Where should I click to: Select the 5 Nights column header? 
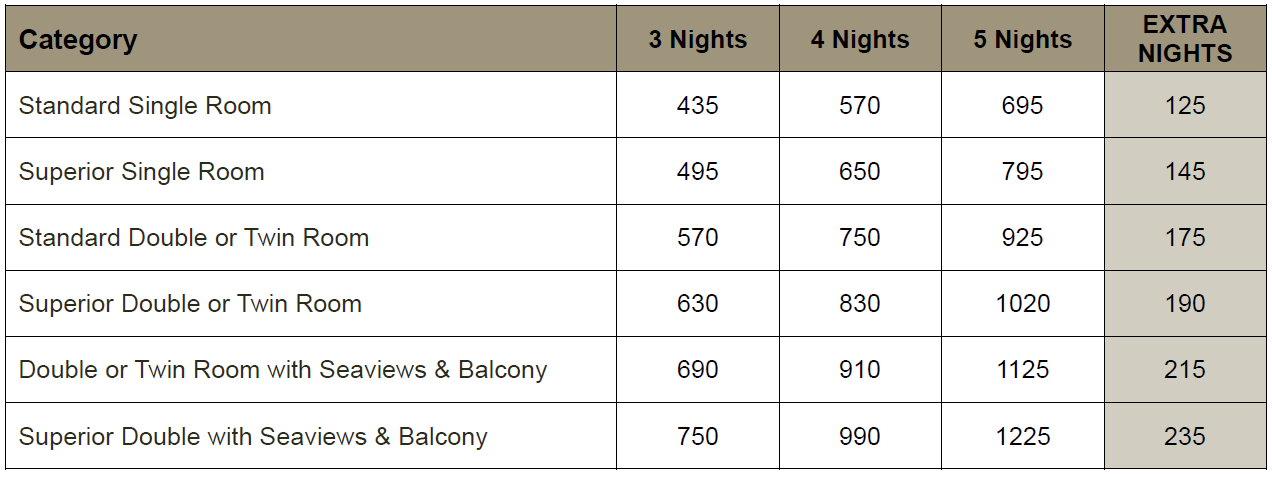[x=1022, y=40]
